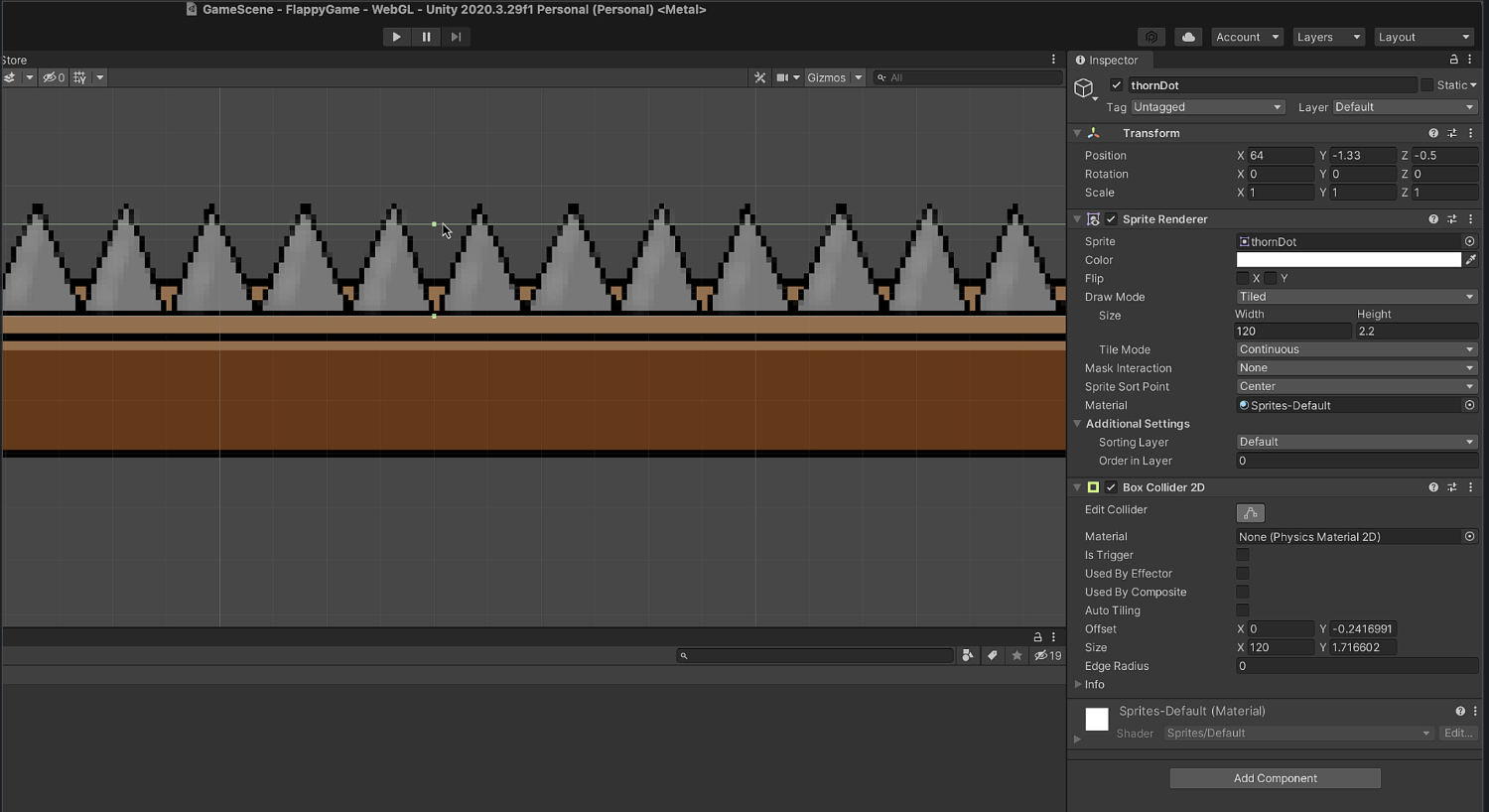Image resolution: width=1489 pixels, height=812 pixels.
Task: Open the Physics Material 2D object picker
Action: point(1470,537)
